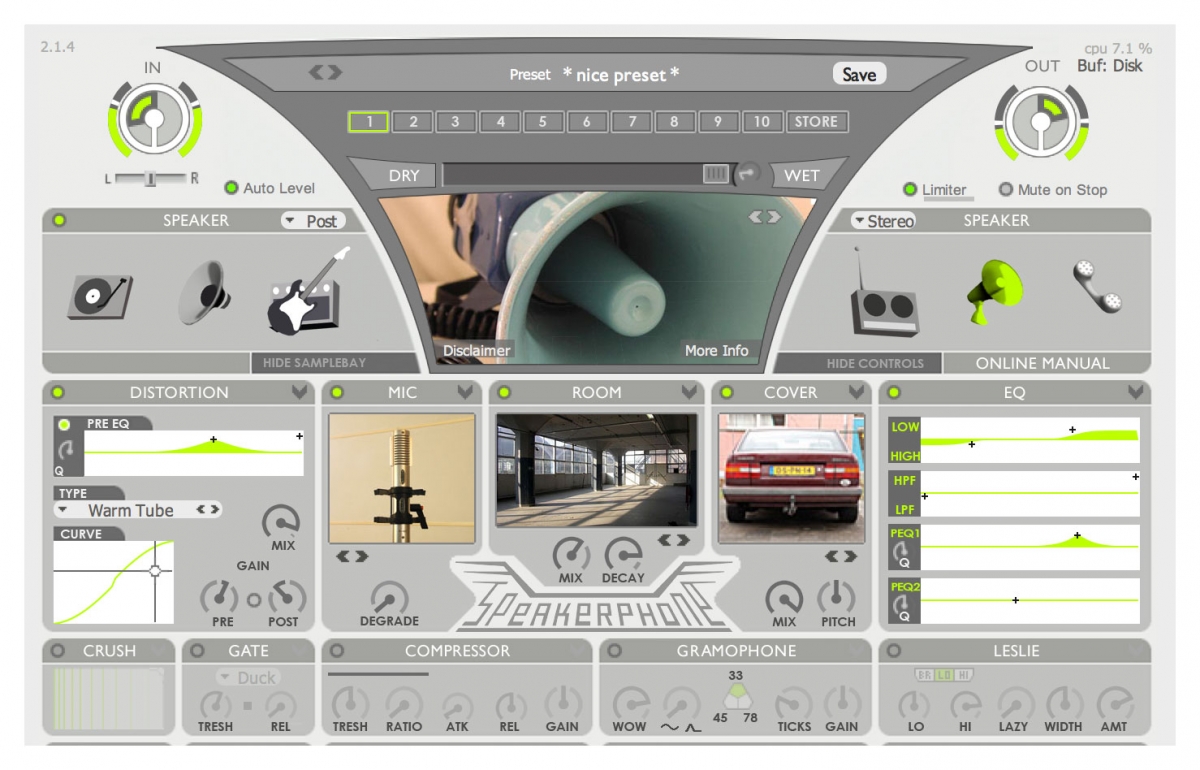Screen dimensions: 1200x770
Task: Click the room DECAY knob
Action: coord(623,553)
